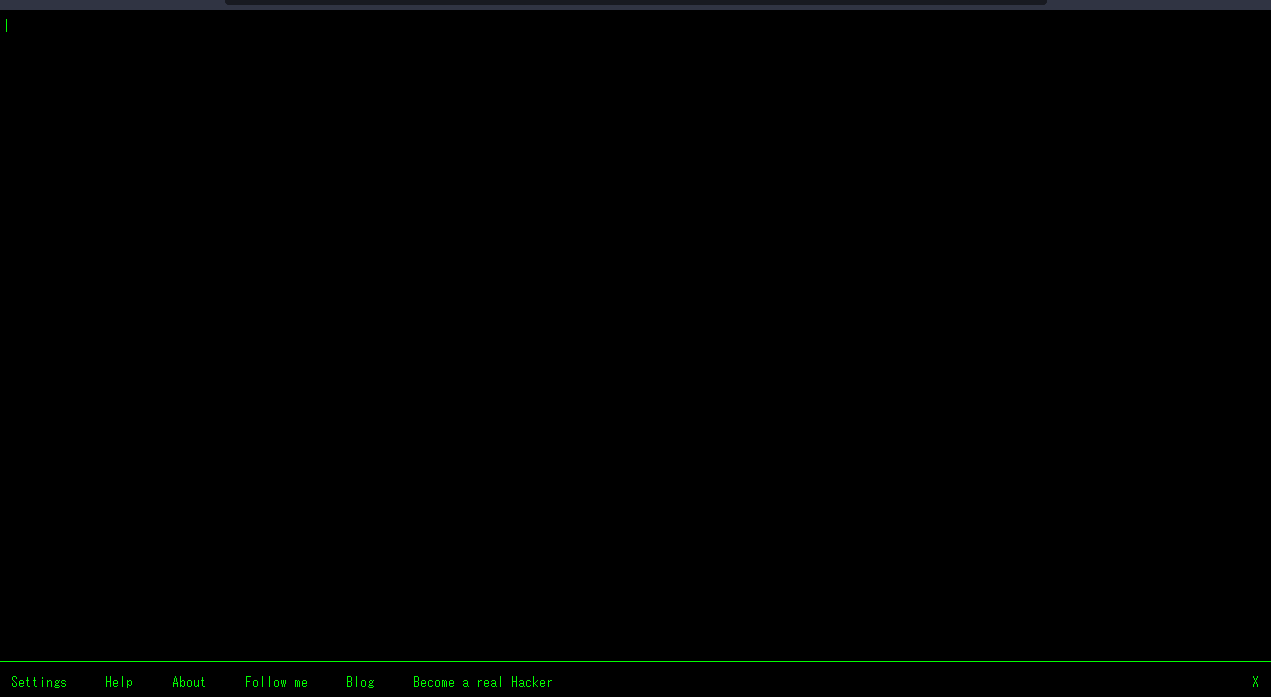1271x697 pixels.
Task: Open the Blog entry in the bottom bar
Action: [360, 682]
